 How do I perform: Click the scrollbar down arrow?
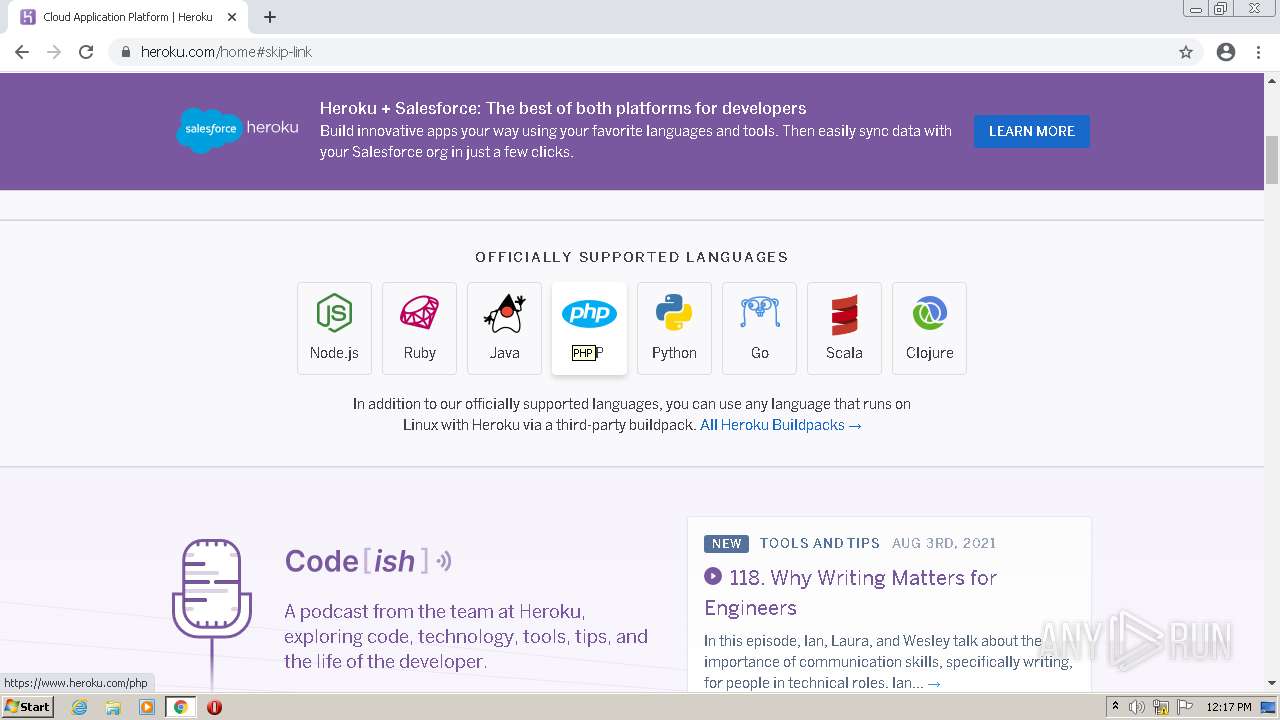(1272, 683)
